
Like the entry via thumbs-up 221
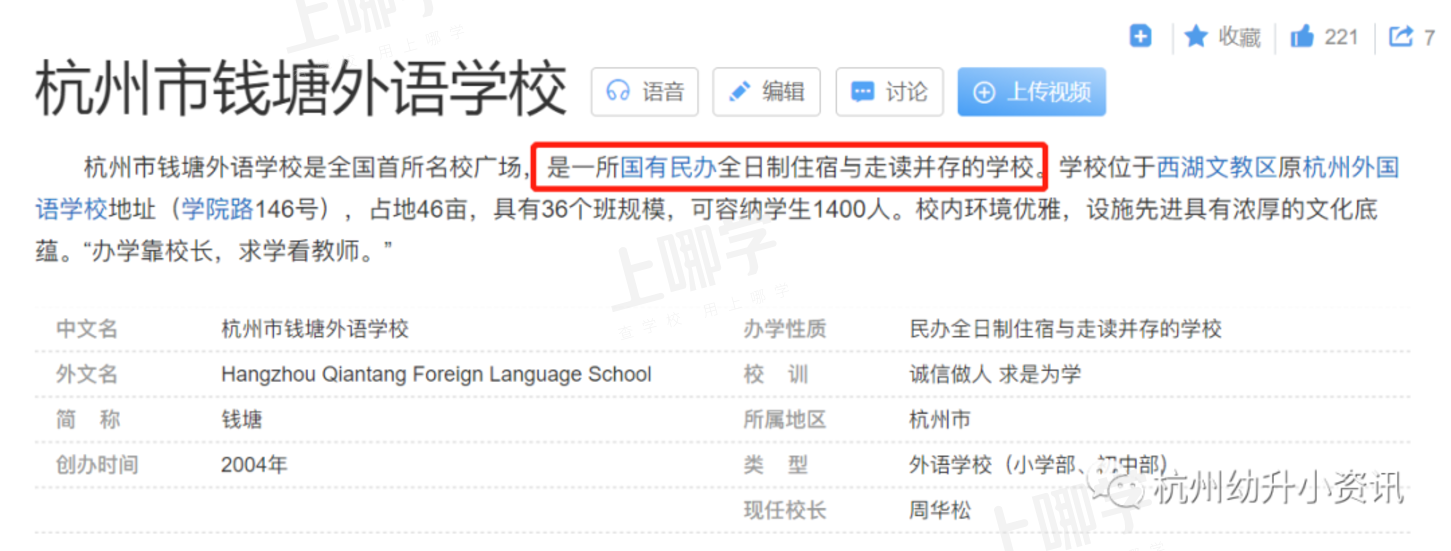tap(1324, 37)
